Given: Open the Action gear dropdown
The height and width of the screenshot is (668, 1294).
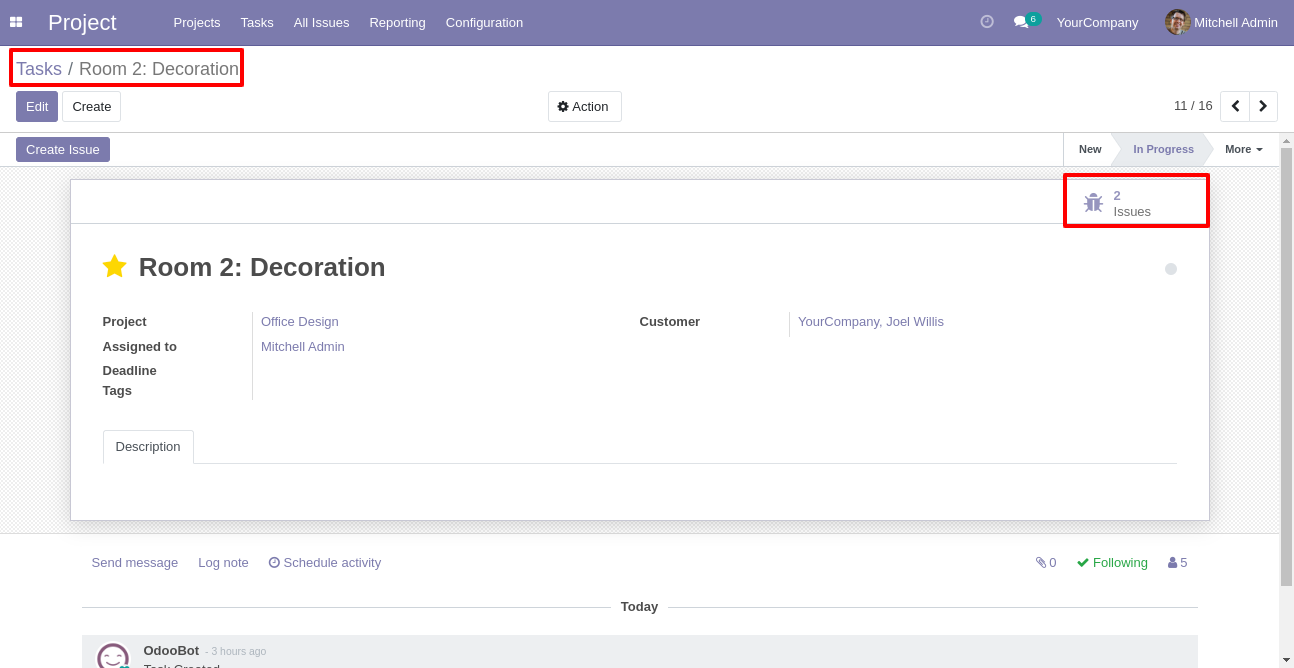Looking at the screenshot, I should click(584, 106).
